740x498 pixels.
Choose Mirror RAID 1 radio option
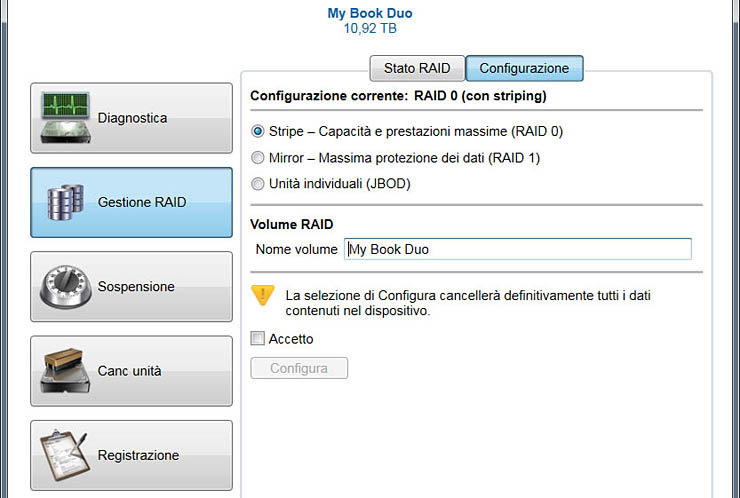point(258,157)
